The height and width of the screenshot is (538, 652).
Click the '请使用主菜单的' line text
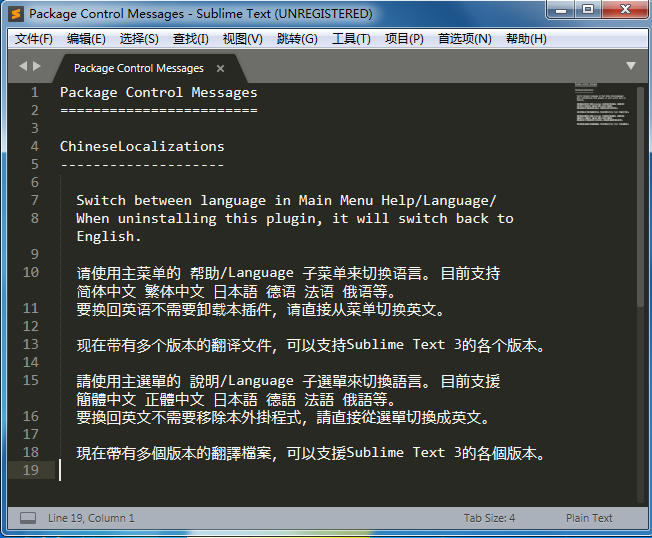288,273
